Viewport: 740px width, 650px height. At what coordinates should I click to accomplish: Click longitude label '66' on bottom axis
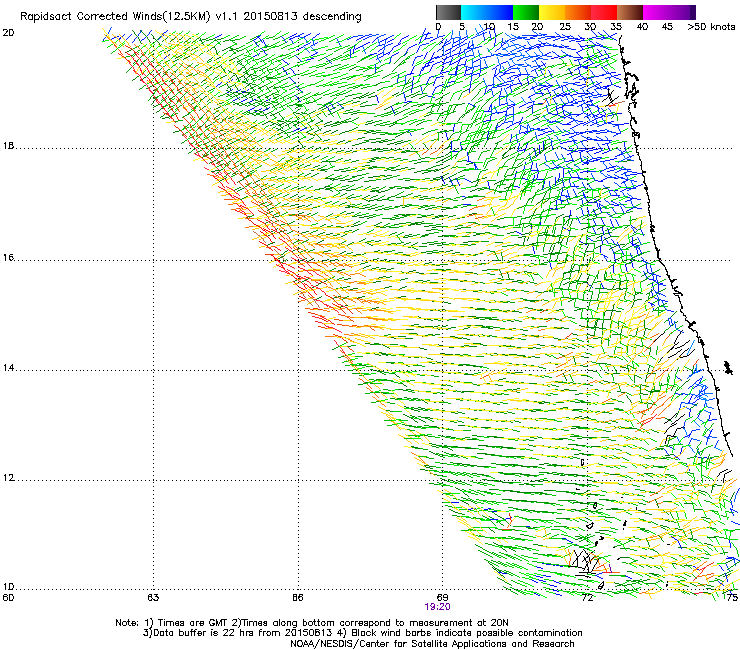point(298,598)
